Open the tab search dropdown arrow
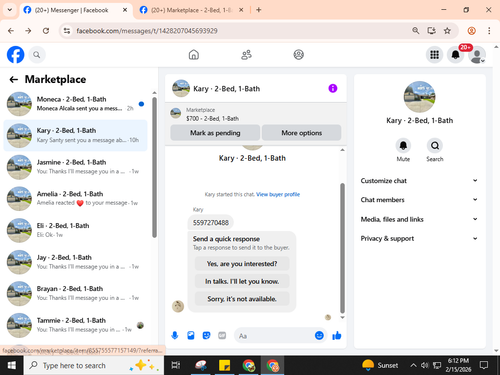 tap(10, 10)
